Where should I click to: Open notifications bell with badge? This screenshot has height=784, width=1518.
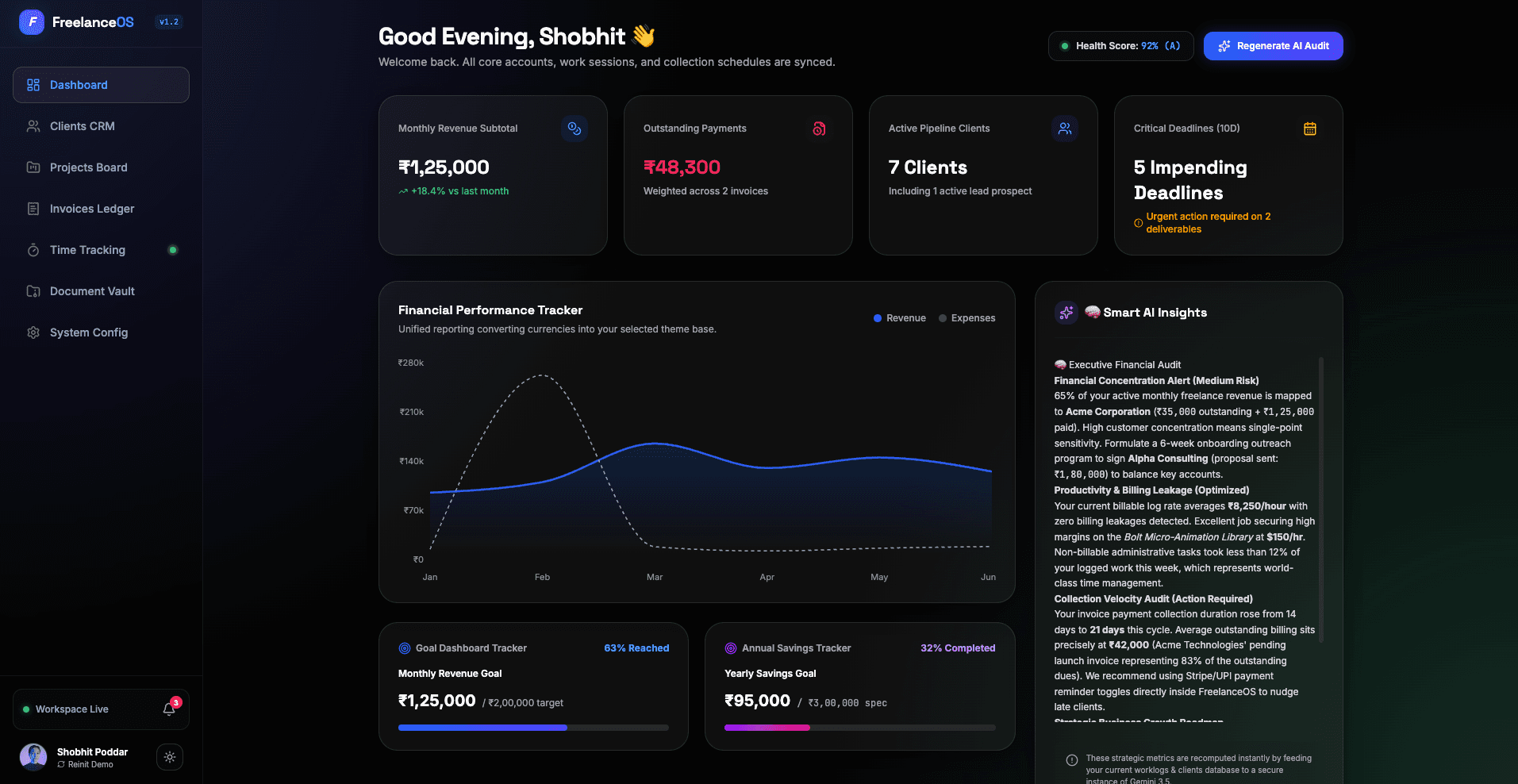coord(170,709)
